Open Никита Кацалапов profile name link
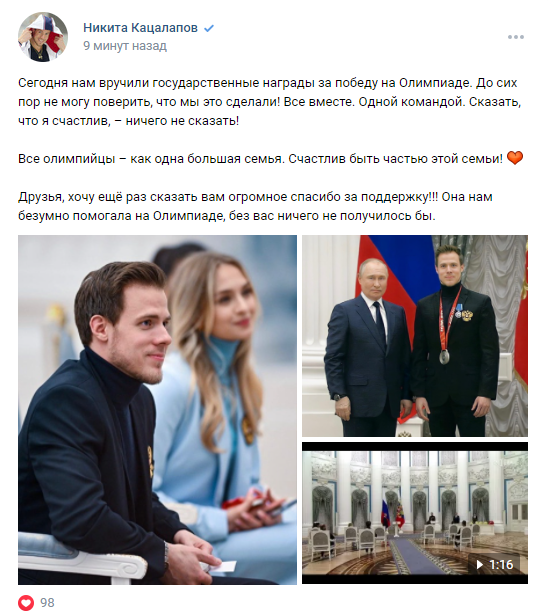The image size is (548, 614). point(140,28)
